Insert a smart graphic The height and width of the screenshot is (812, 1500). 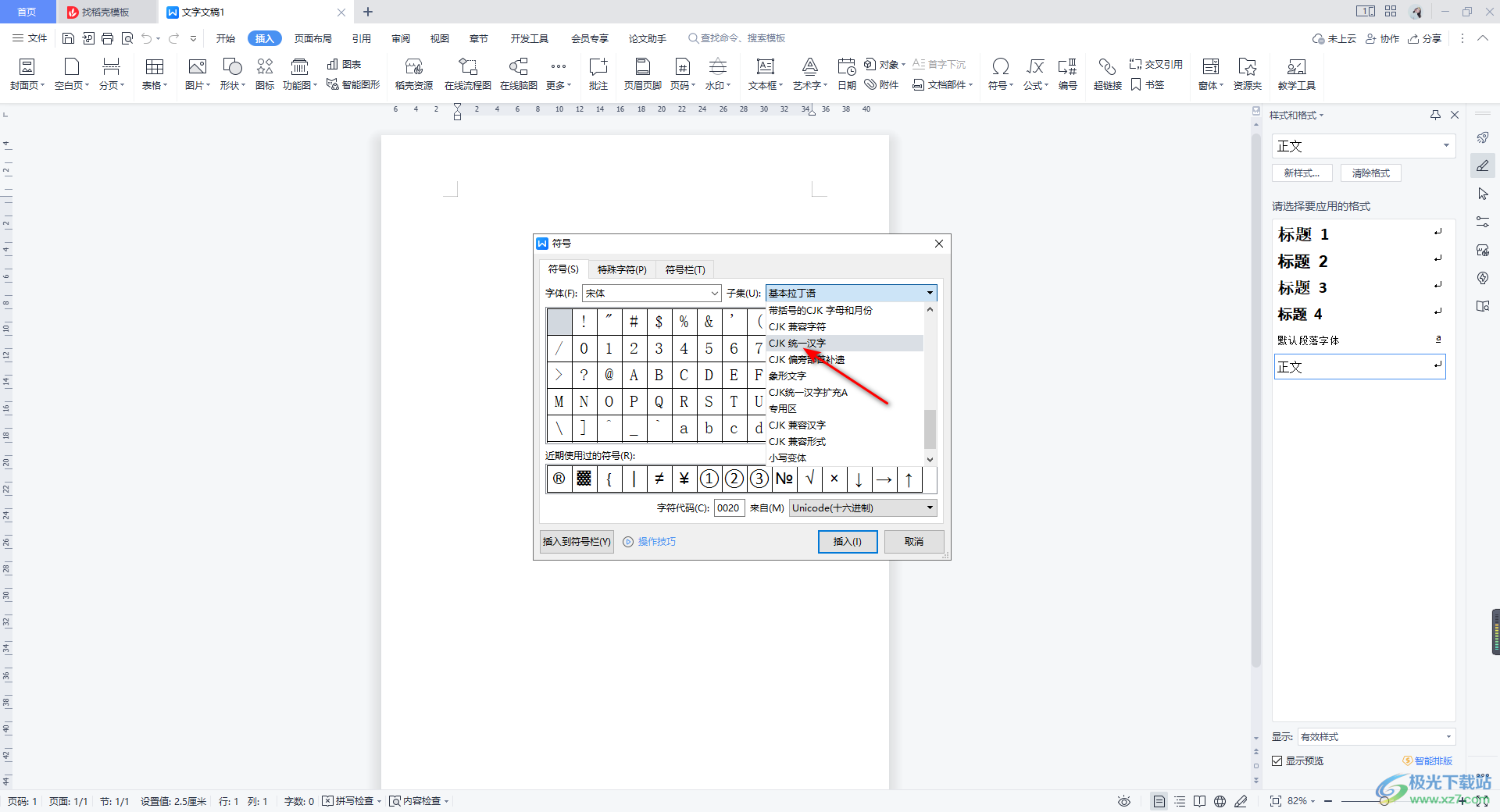(x=353, y=84)
